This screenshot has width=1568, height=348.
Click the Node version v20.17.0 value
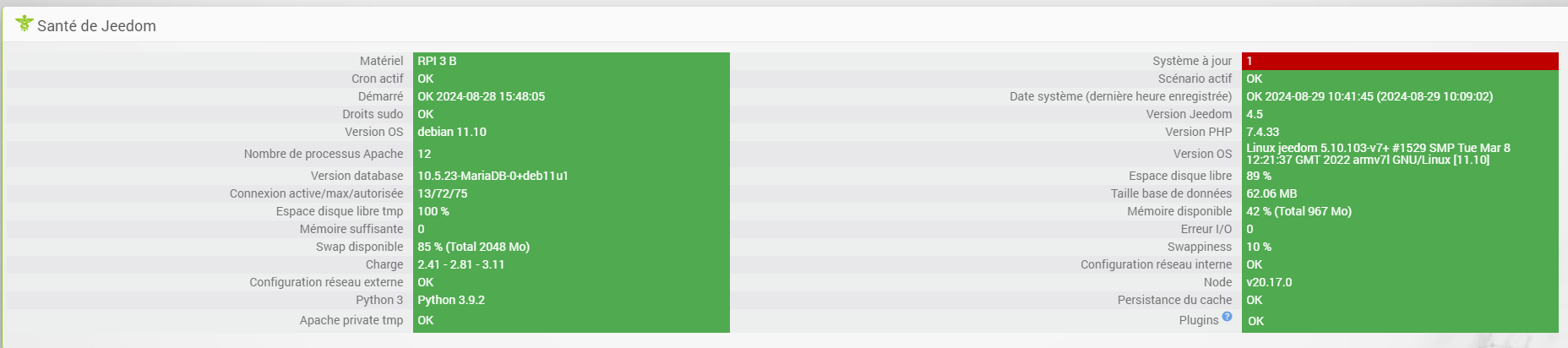click(x=1269, y=282)
